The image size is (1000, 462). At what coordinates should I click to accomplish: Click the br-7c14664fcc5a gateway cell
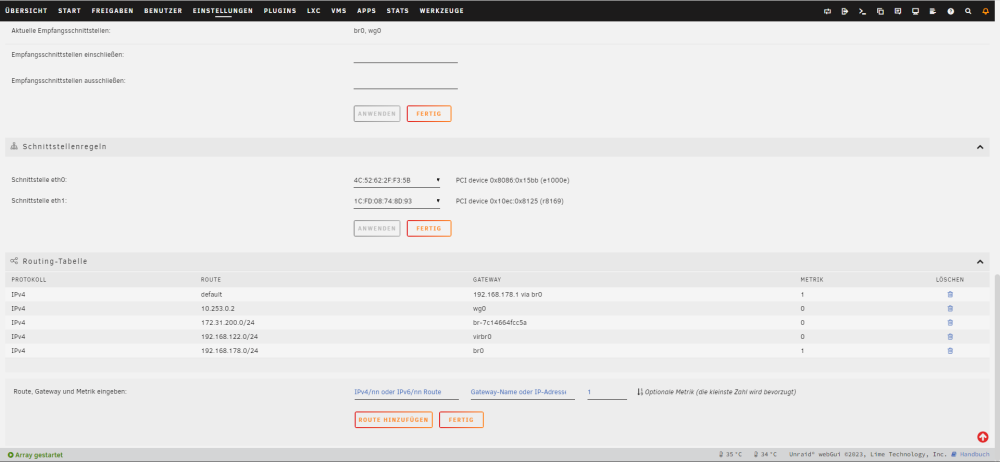pos(500,323)
